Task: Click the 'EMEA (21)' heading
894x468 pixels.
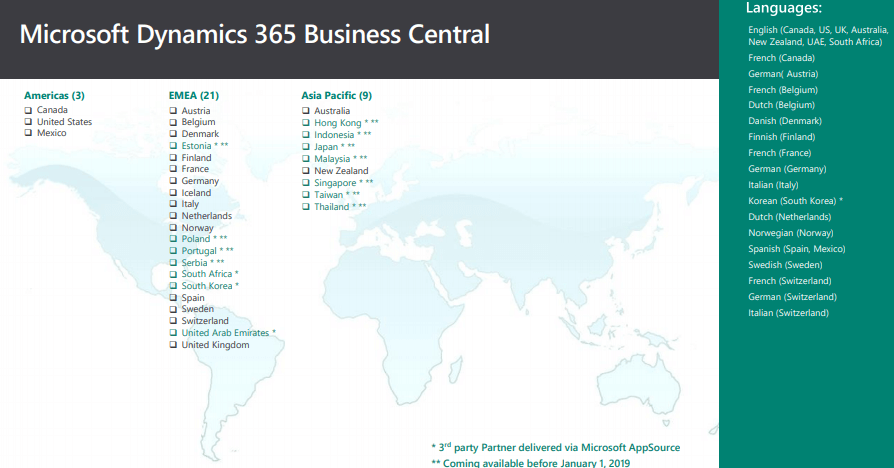Action: click(x=194, y=96)
